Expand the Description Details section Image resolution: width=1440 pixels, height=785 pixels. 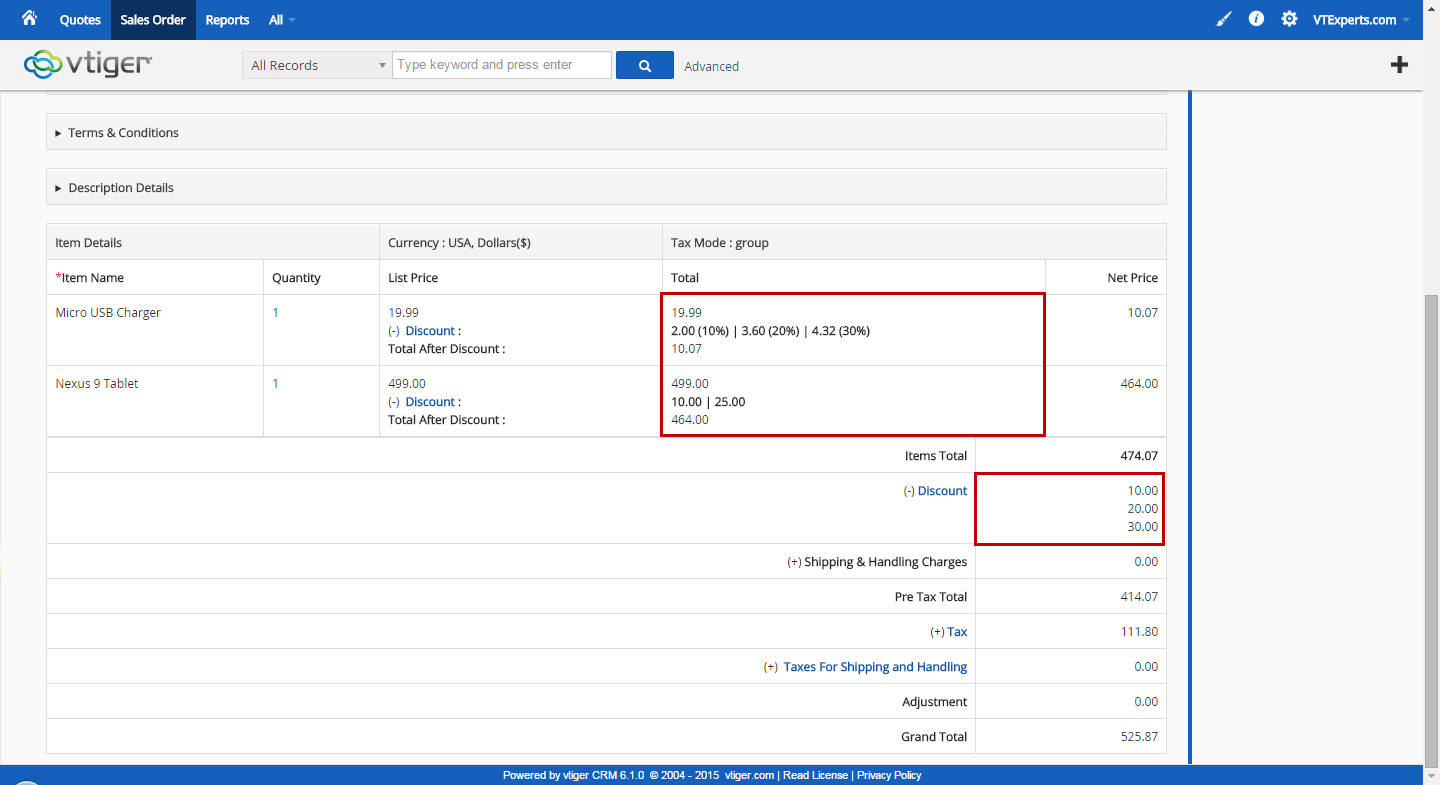pyautogui.click(x=606, y=187)
